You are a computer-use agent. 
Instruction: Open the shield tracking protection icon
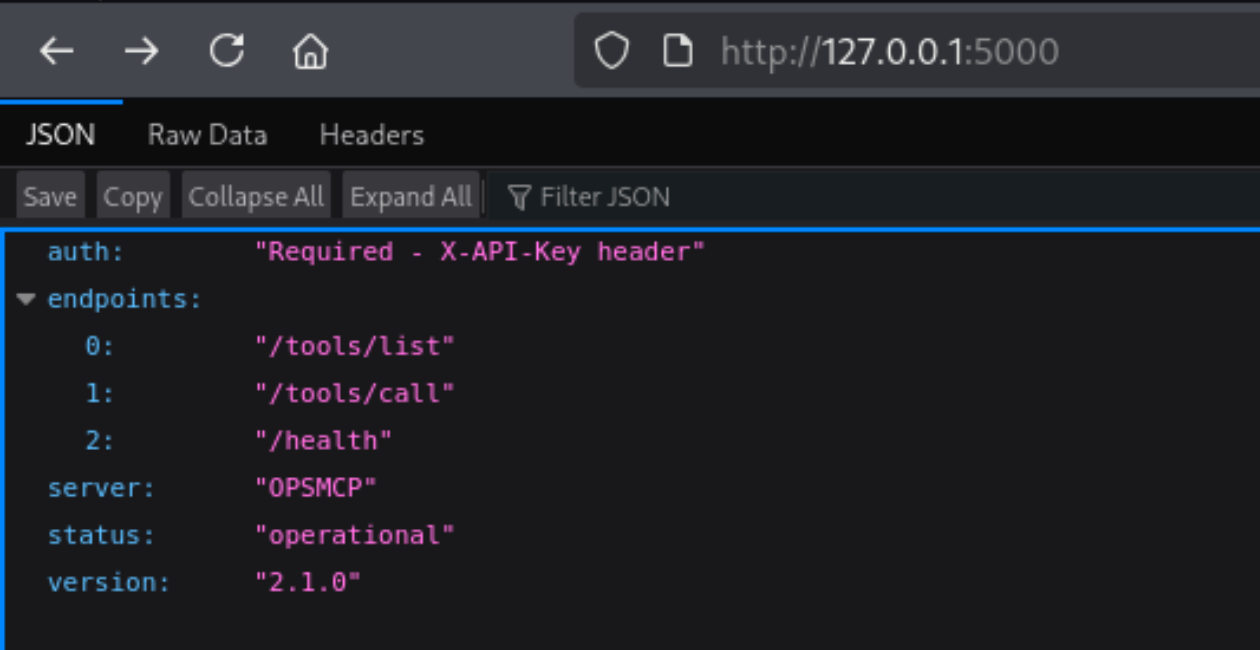(x=611, y=51)
